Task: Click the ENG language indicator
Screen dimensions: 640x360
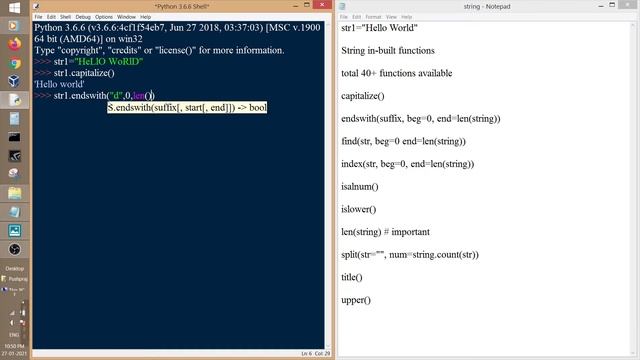Action: point(14,335)
